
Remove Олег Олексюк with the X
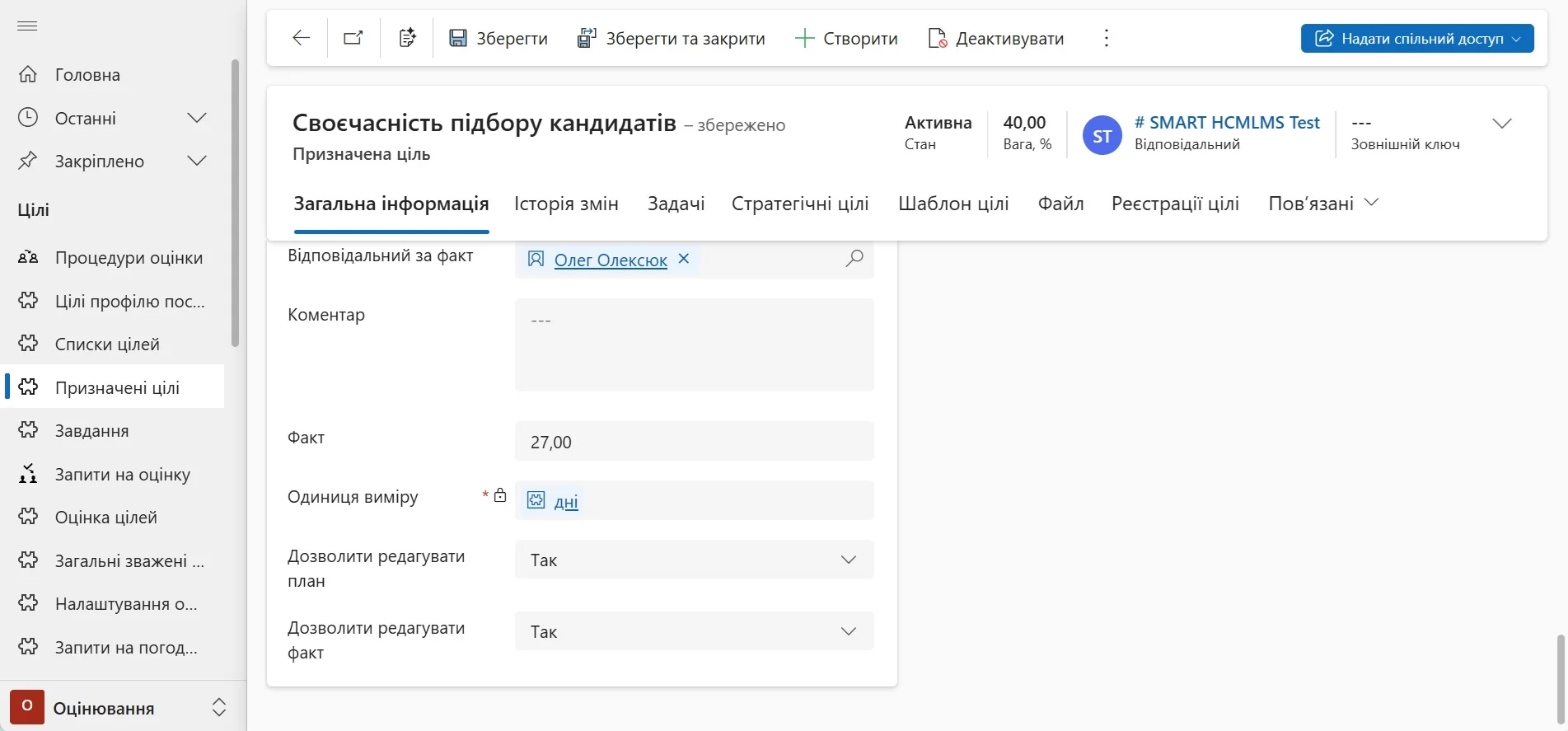tap(684, 259)
